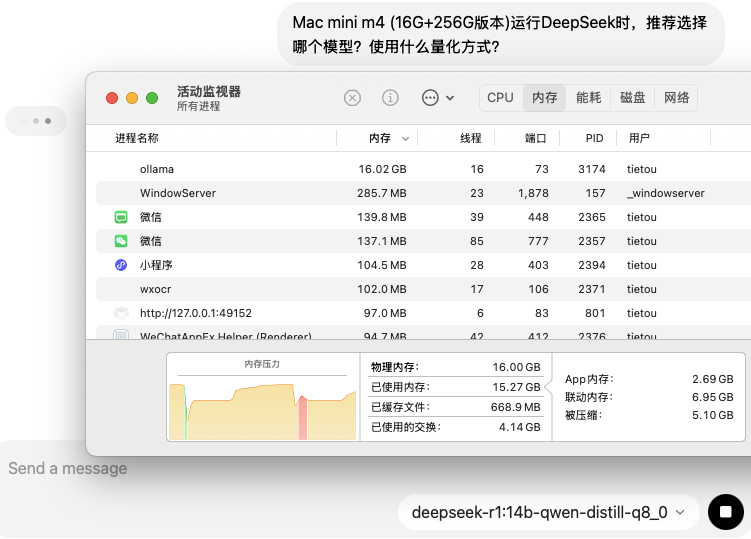Sort by PID column header
The image size is (751, 539).
(x=594, y=138)
